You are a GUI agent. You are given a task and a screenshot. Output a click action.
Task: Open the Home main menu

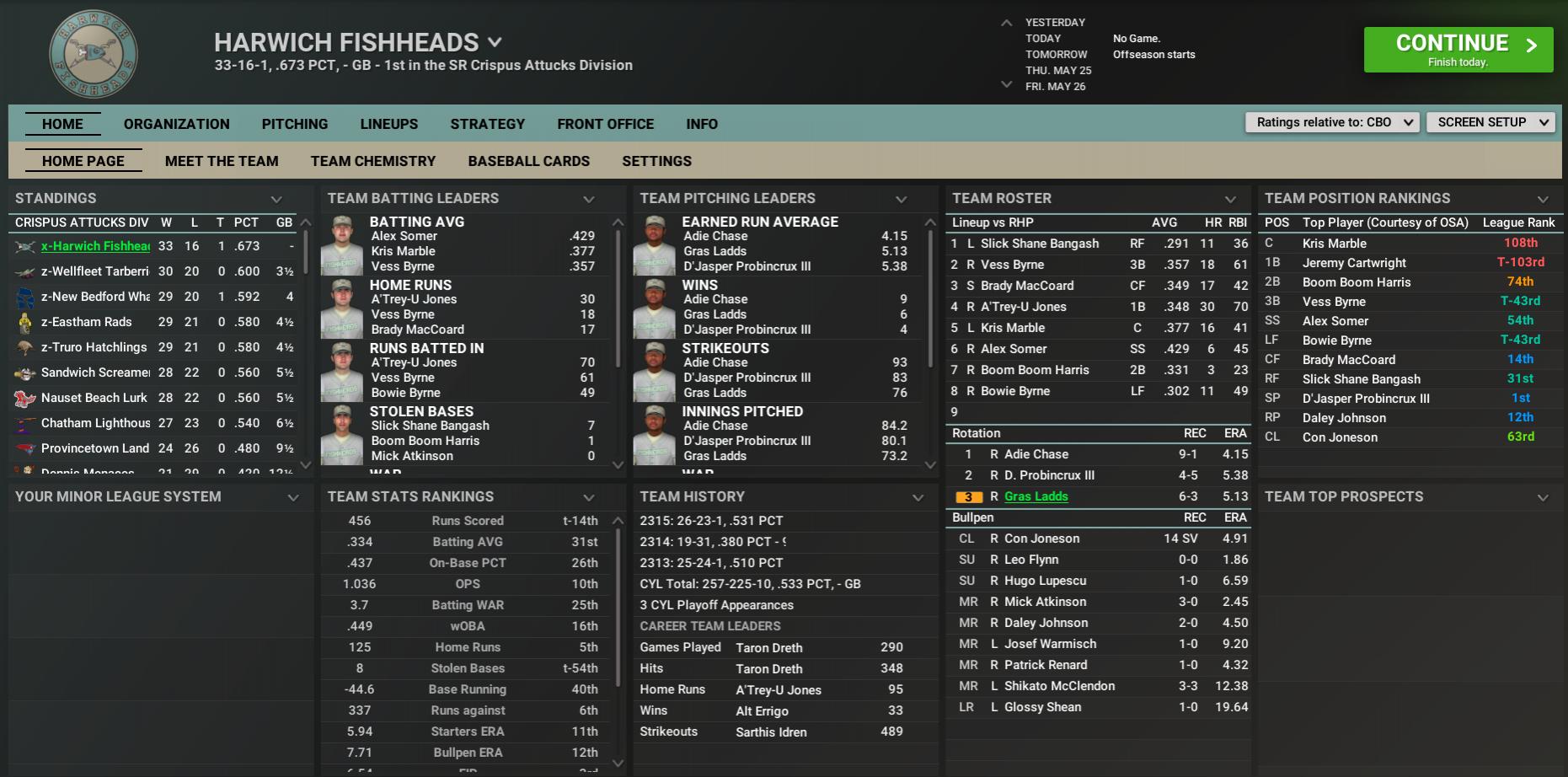coord(63,124)
